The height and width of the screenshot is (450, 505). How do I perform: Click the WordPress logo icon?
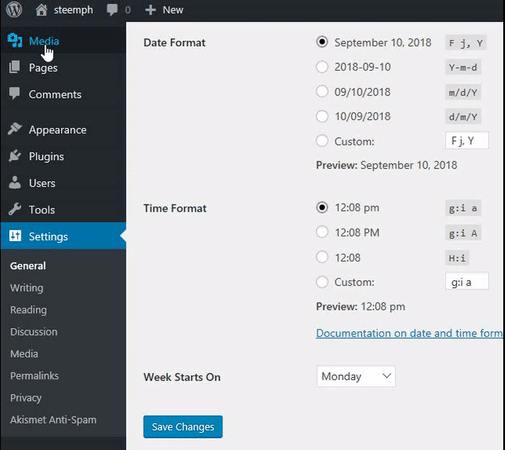pyautogui.click(x=14, y=10)
